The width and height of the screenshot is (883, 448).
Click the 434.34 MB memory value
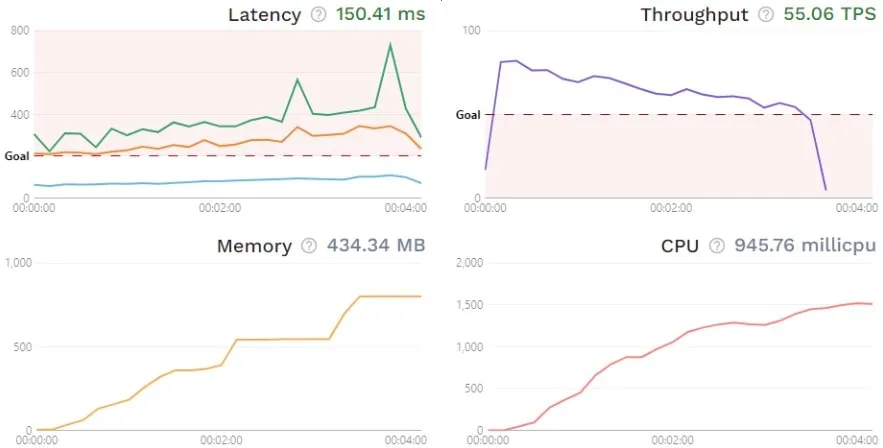376,246
